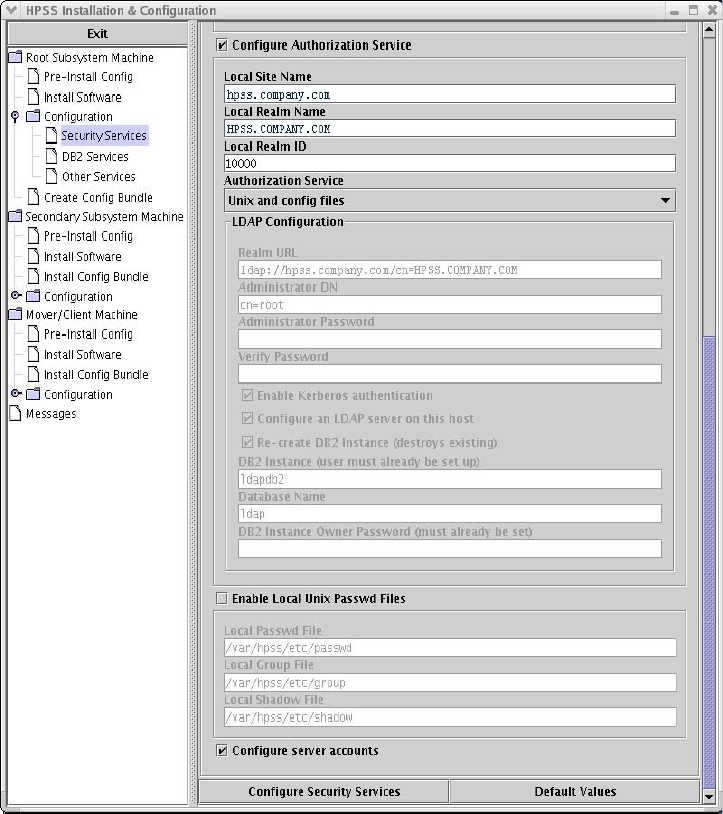The image size is (723, 814).
Task: Minimize the HPSS Installation window
Action: pos(674,10)
